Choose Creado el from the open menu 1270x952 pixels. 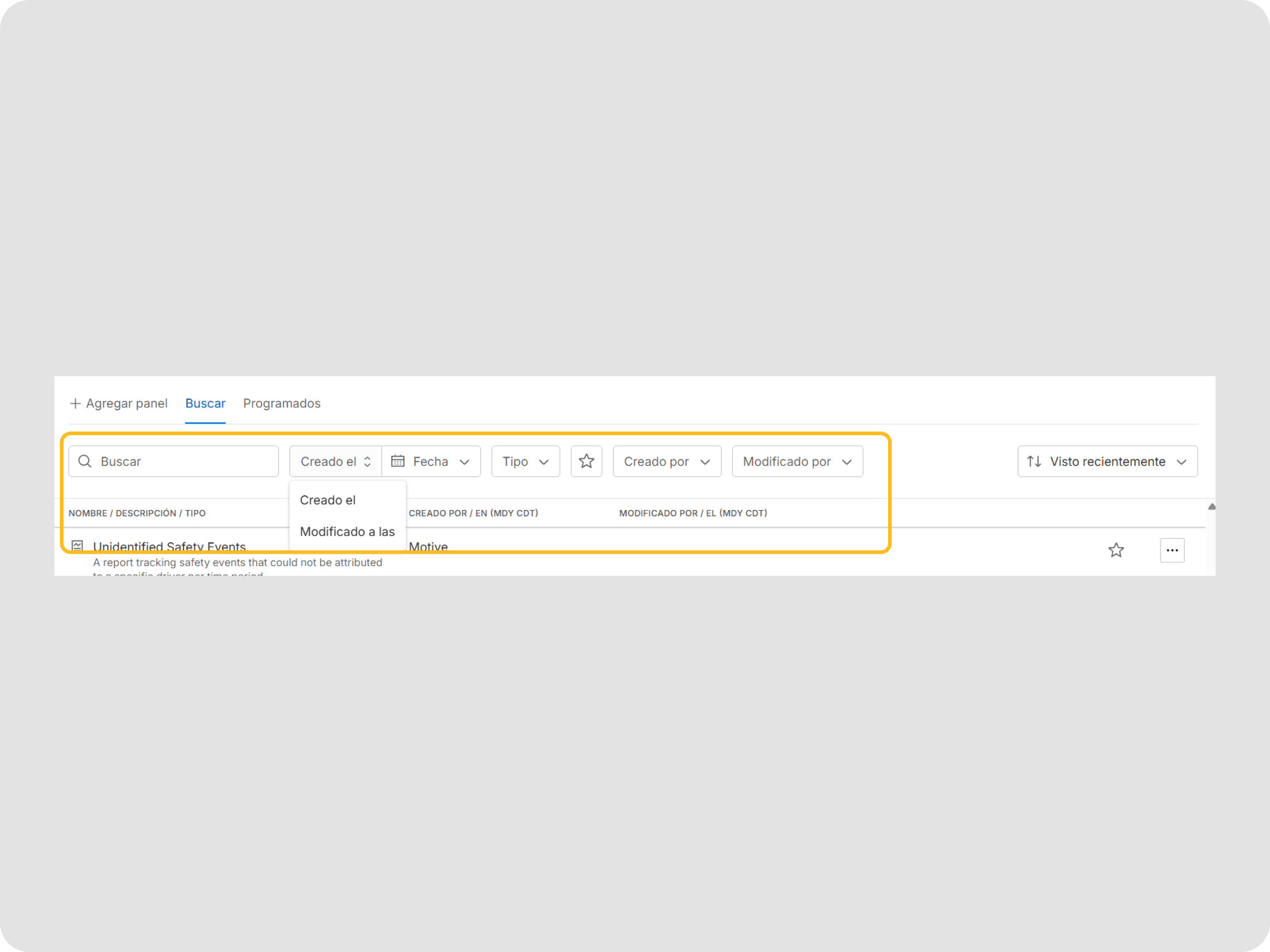click(x=328, y=500)
